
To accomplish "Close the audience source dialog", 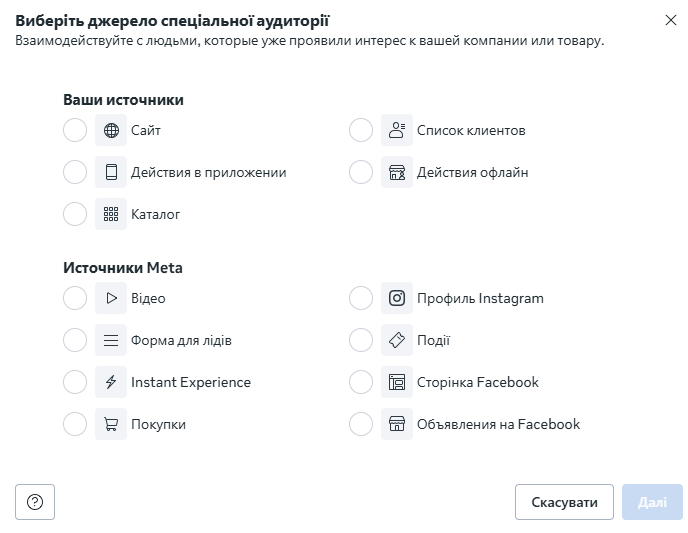I will point(670,20).
